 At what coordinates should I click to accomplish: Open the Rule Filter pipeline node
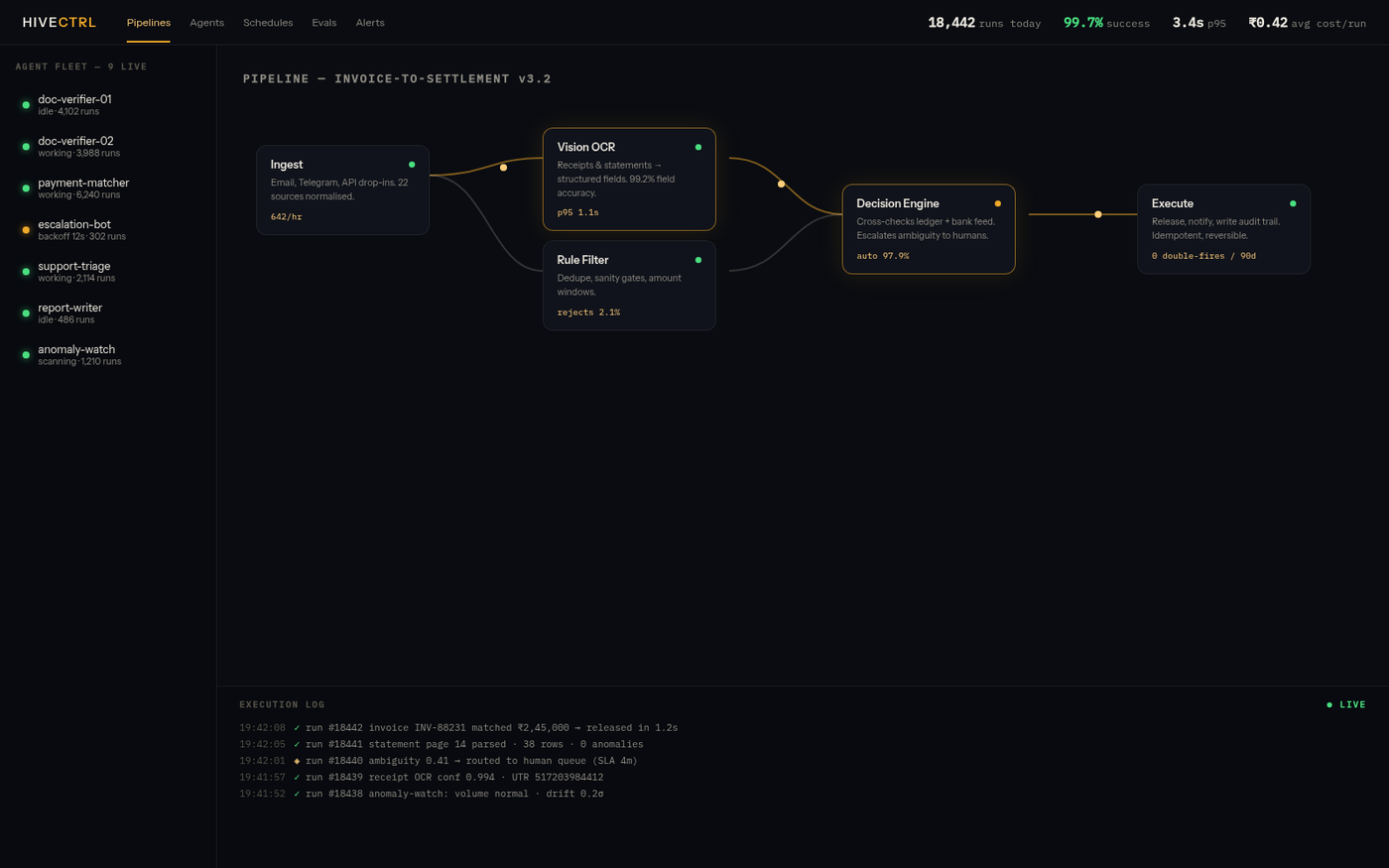pos(629,285)
